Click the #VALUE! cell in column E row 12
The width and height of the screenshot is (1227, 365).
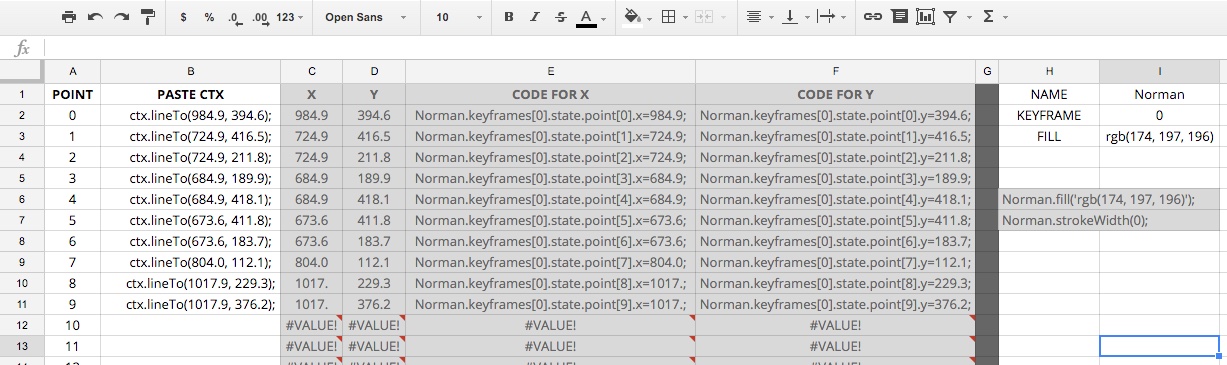pyautogui.click(x=550, y=325)
